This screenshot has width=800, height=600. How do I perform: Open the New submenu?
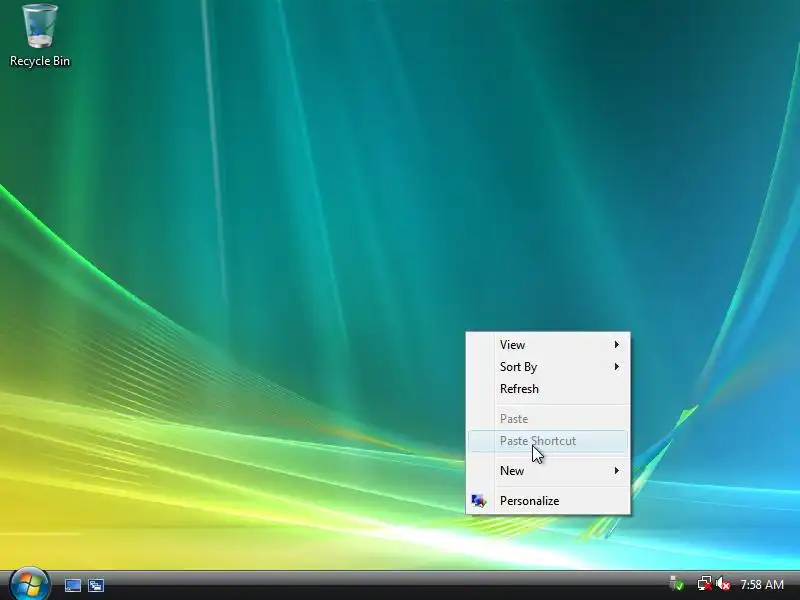pos(548,471)
